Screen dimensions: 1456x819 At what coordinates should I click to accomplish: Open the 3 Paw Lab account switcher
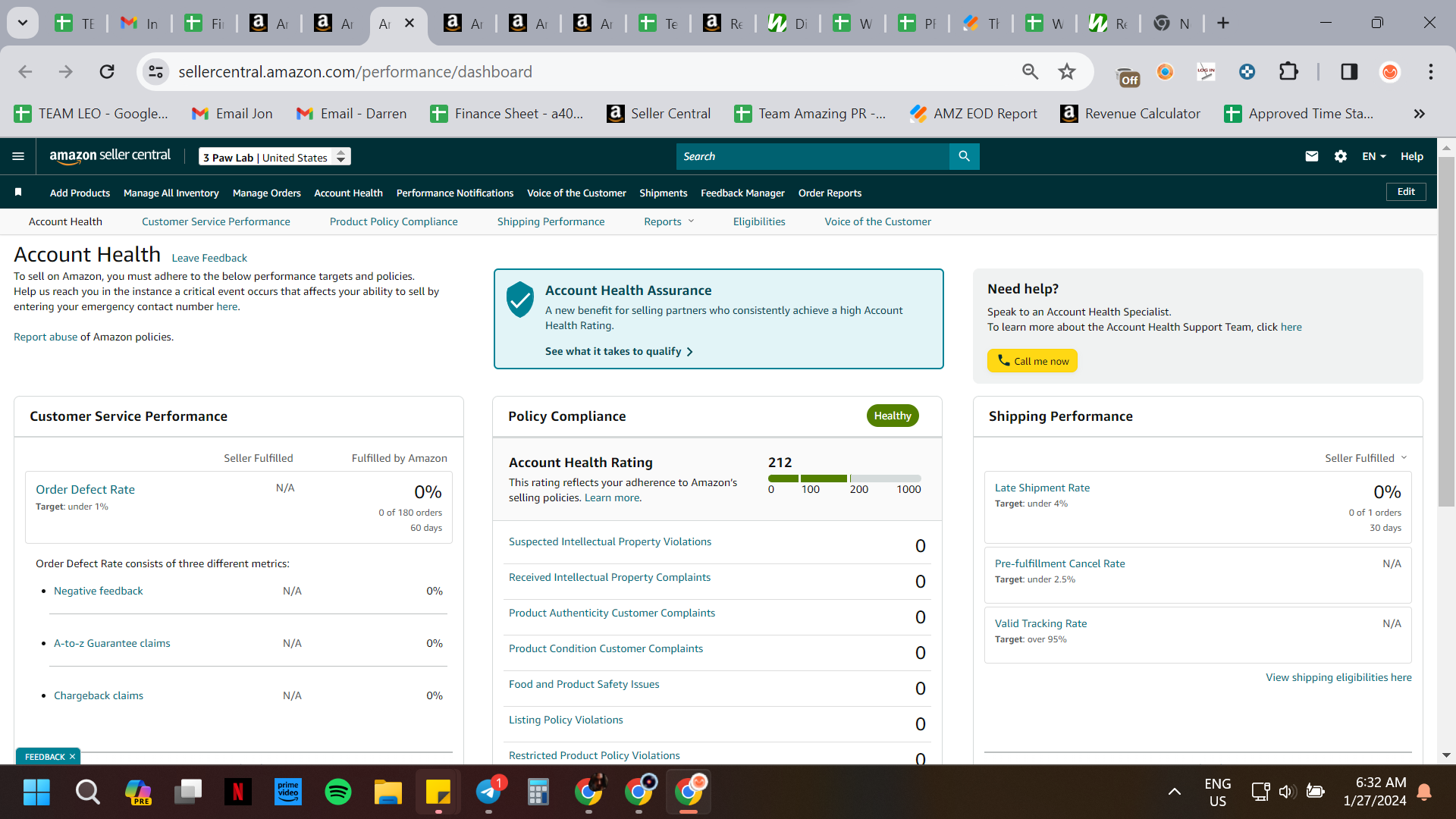click(275, 157)
